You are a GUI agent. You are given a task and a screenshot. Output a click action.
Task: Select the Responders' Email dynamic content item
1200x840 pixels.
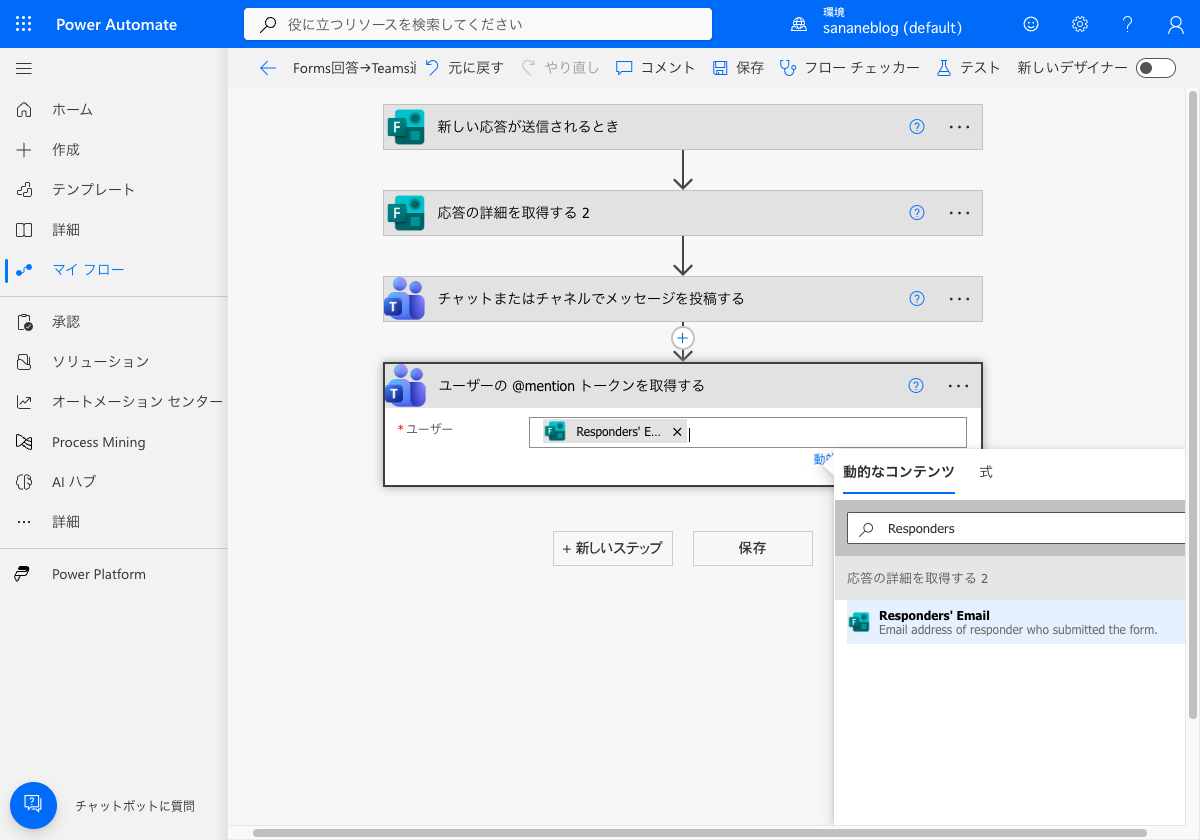pyautogui.click(x=1016, y=622)
